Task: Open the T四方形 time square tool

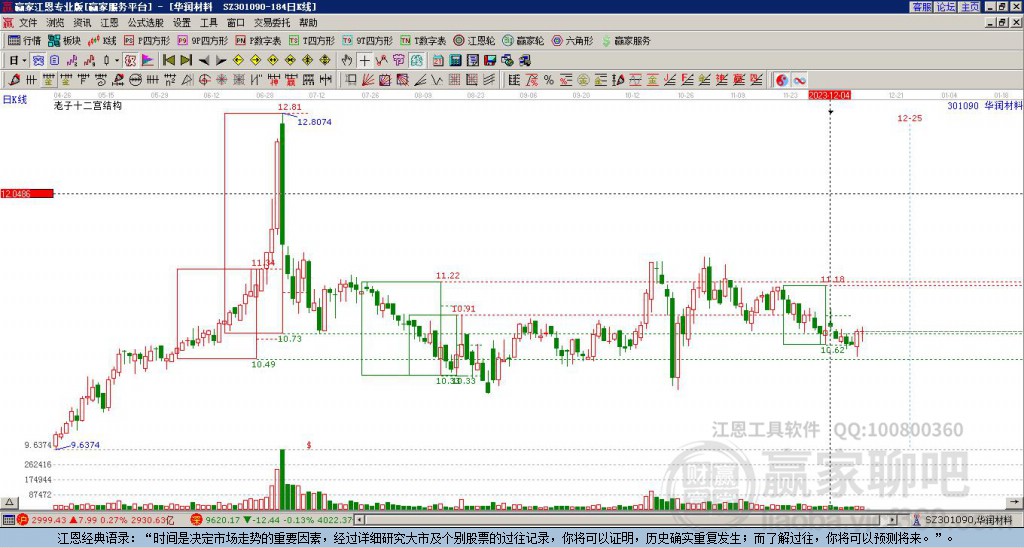Action: [312, 40]
